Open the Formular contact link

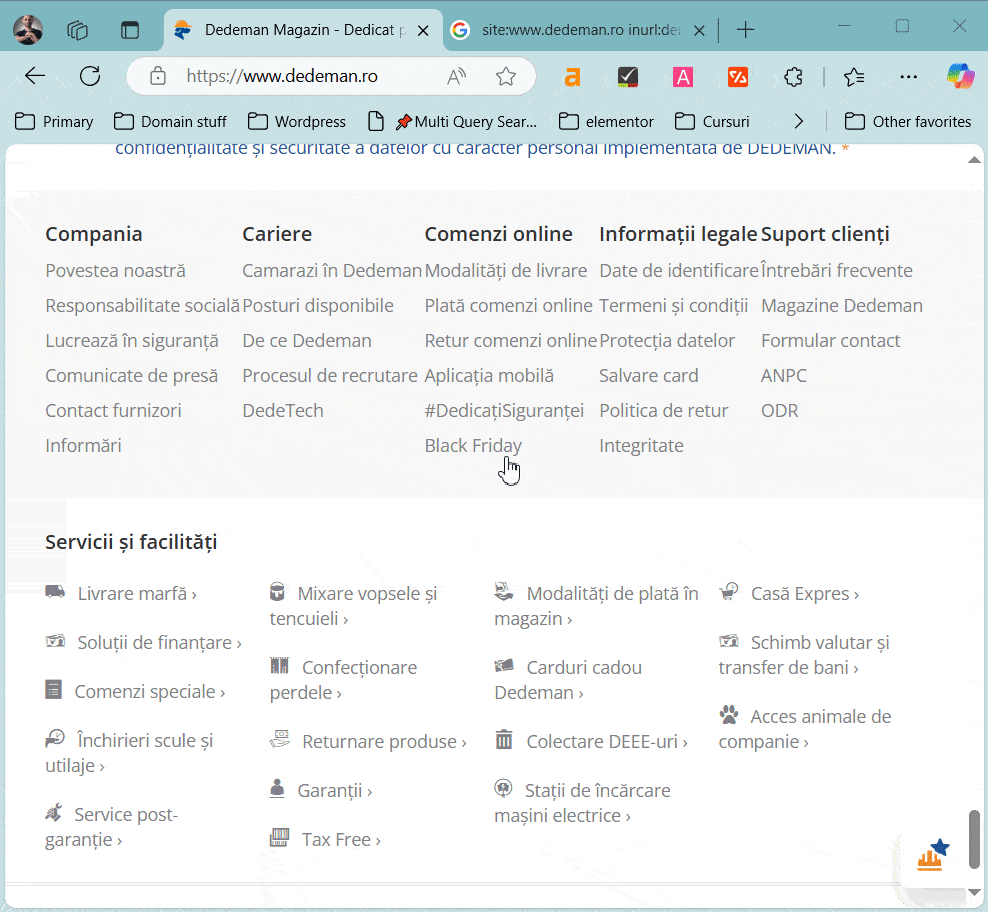[830, 340]
